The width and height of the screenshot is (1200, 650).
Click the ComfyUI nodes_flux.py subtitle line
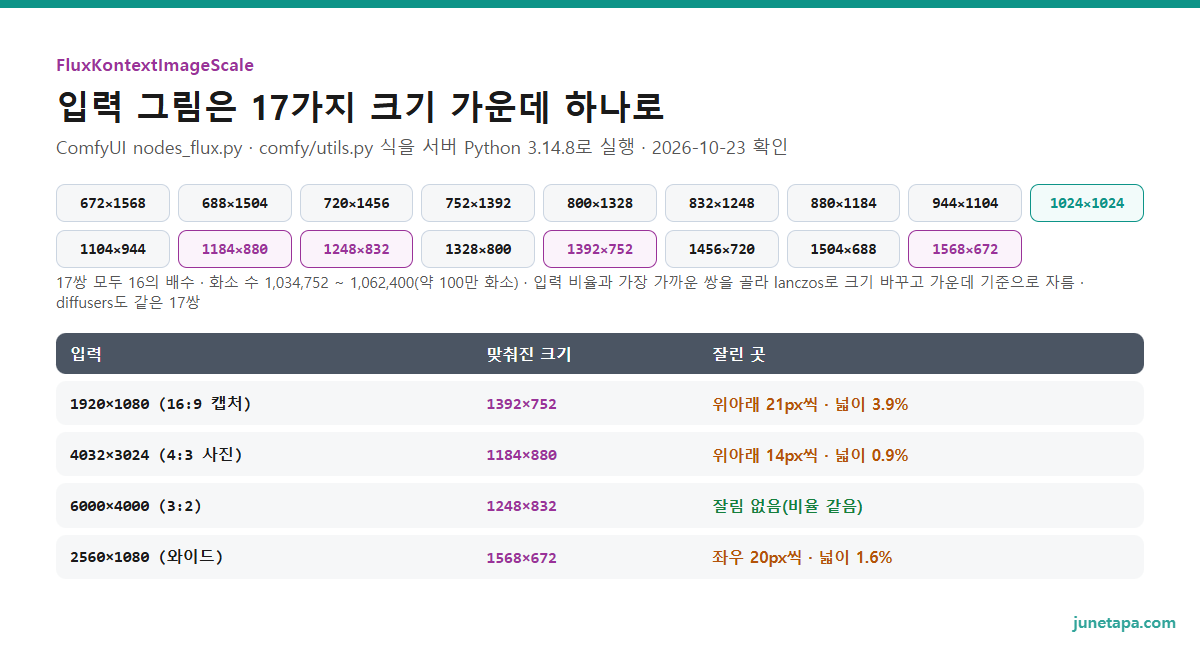[x=422, y=148]
